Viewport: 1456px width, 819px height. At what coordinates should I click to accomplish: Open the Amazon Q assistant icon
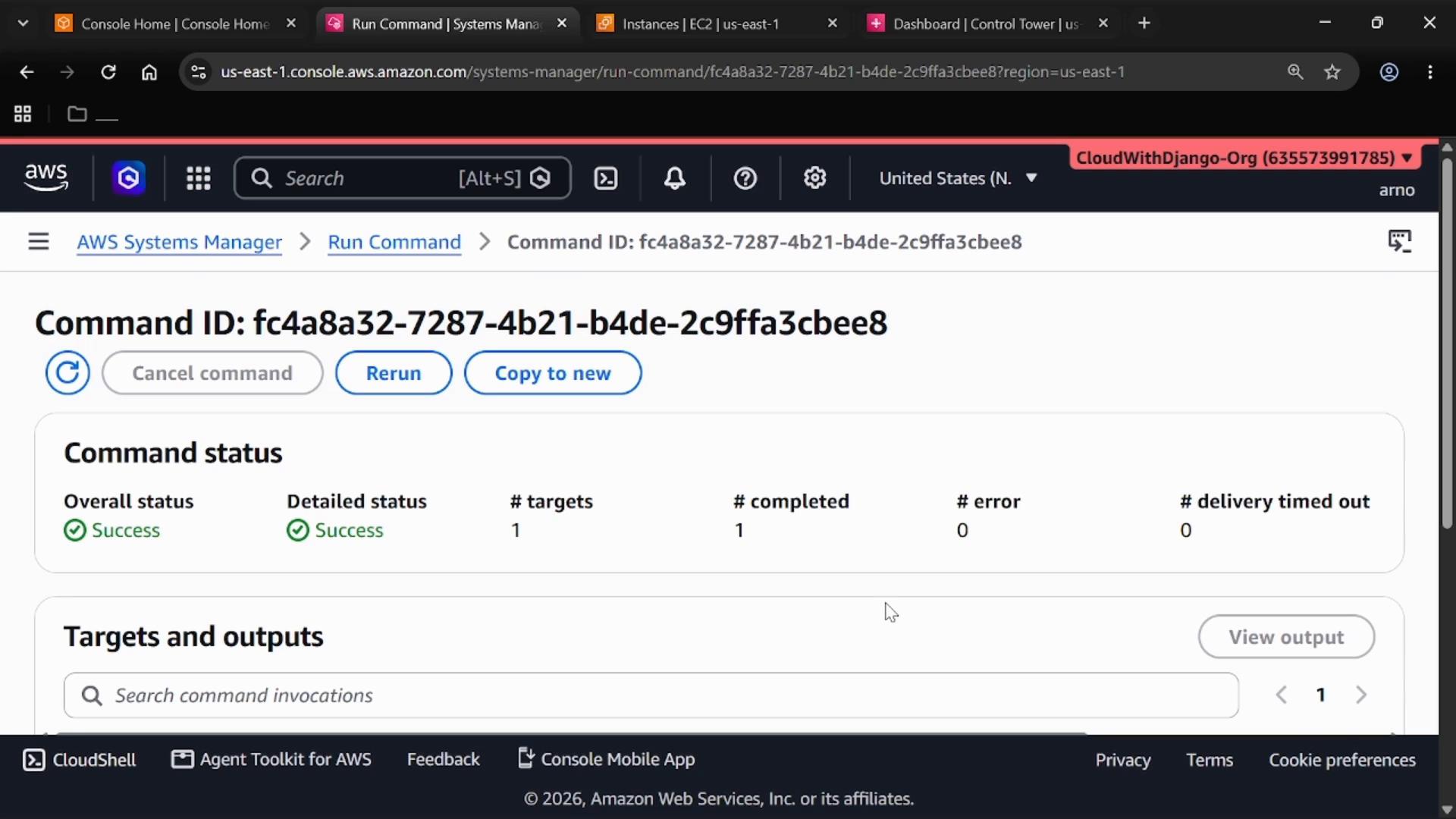pyautogui.click(x=129, y=178)
